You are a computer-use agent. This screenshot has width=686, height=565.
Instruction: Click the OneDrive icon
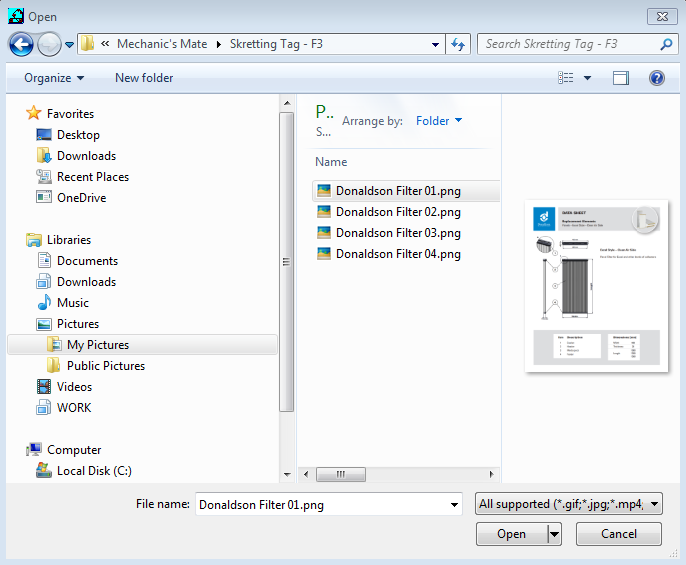[44, 197]
